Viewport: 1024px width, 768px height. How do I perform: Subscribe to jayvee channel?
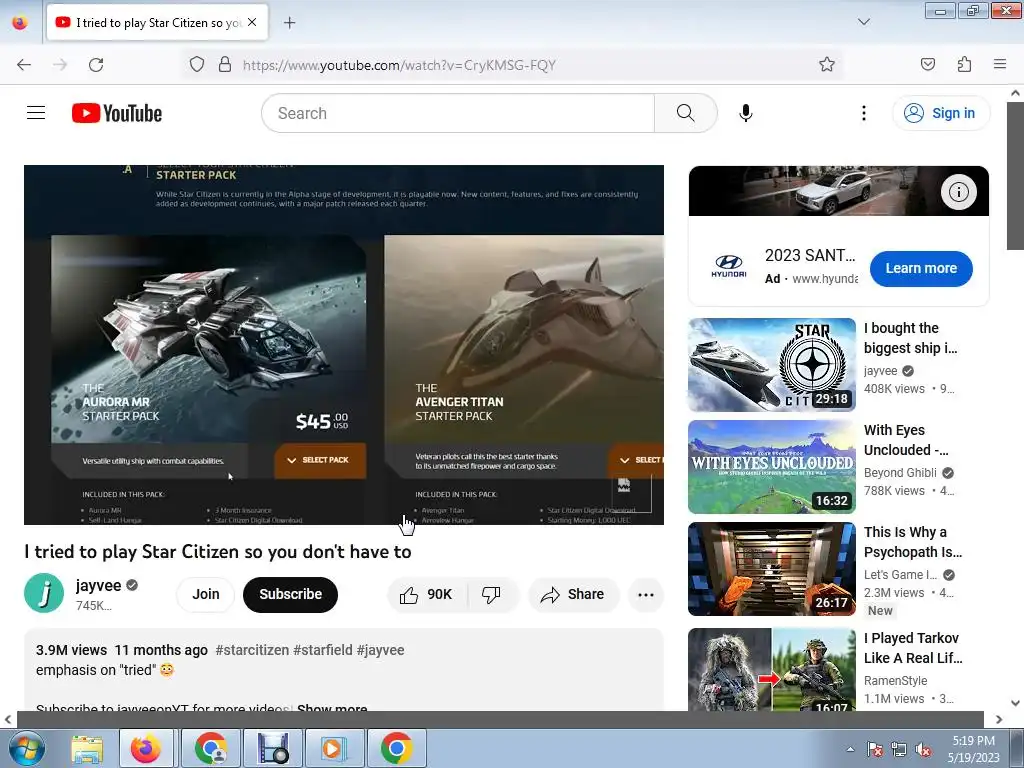pyautogui.click(x=290, y=594)
